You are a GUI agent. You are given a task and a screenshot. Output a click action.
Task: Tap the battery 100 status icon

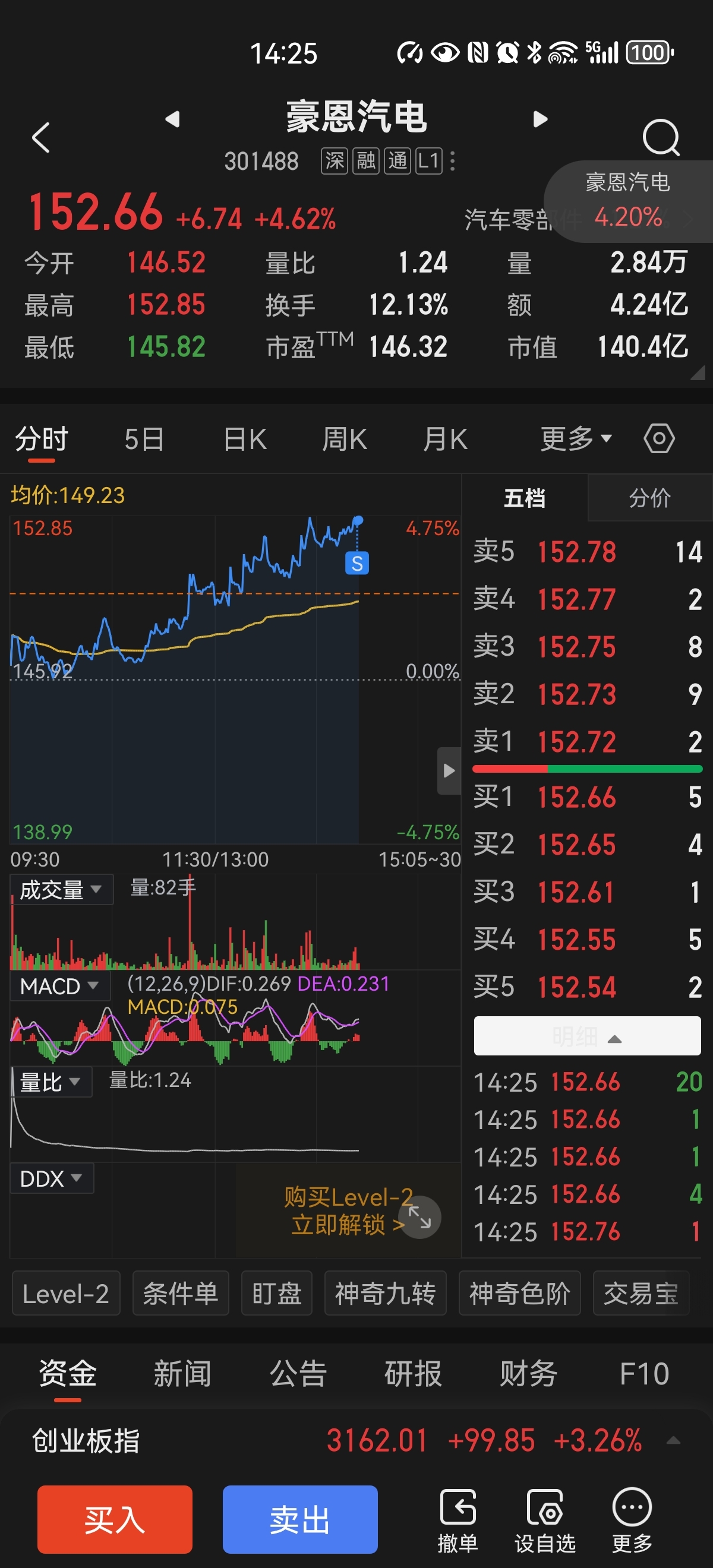coord(649,53)
